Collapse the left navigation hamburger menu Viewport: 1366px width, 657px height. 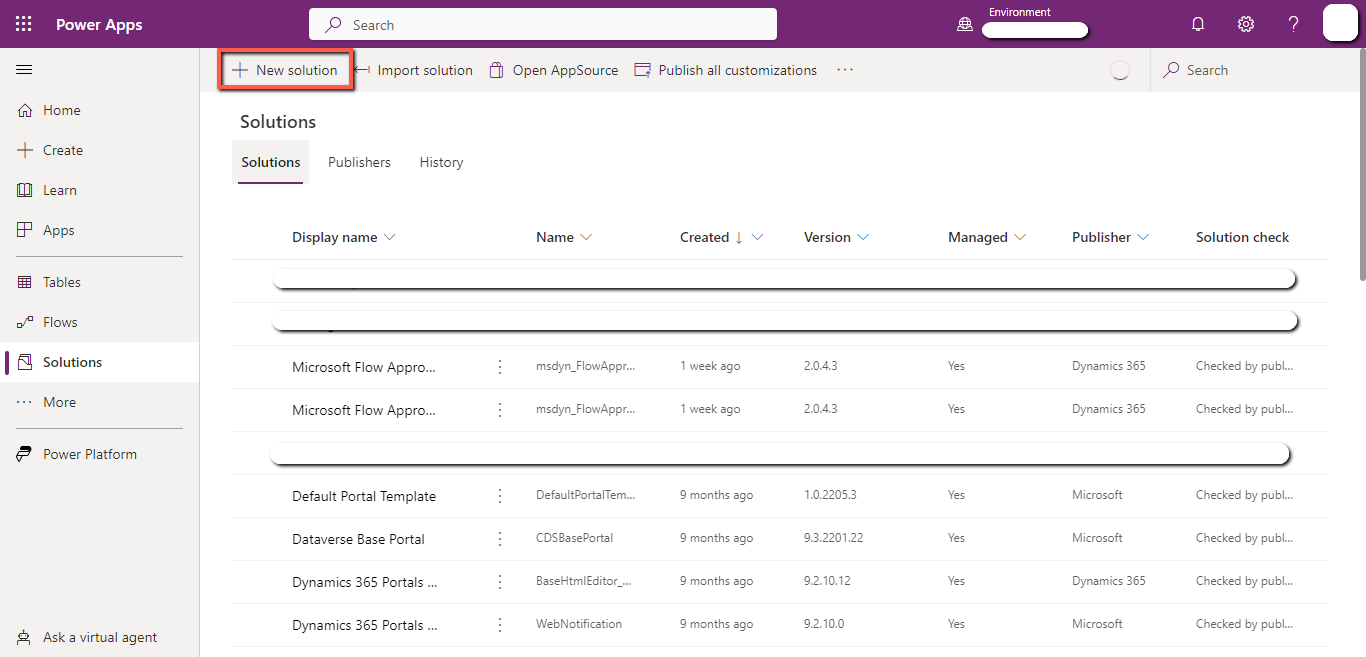click(24, 70)
